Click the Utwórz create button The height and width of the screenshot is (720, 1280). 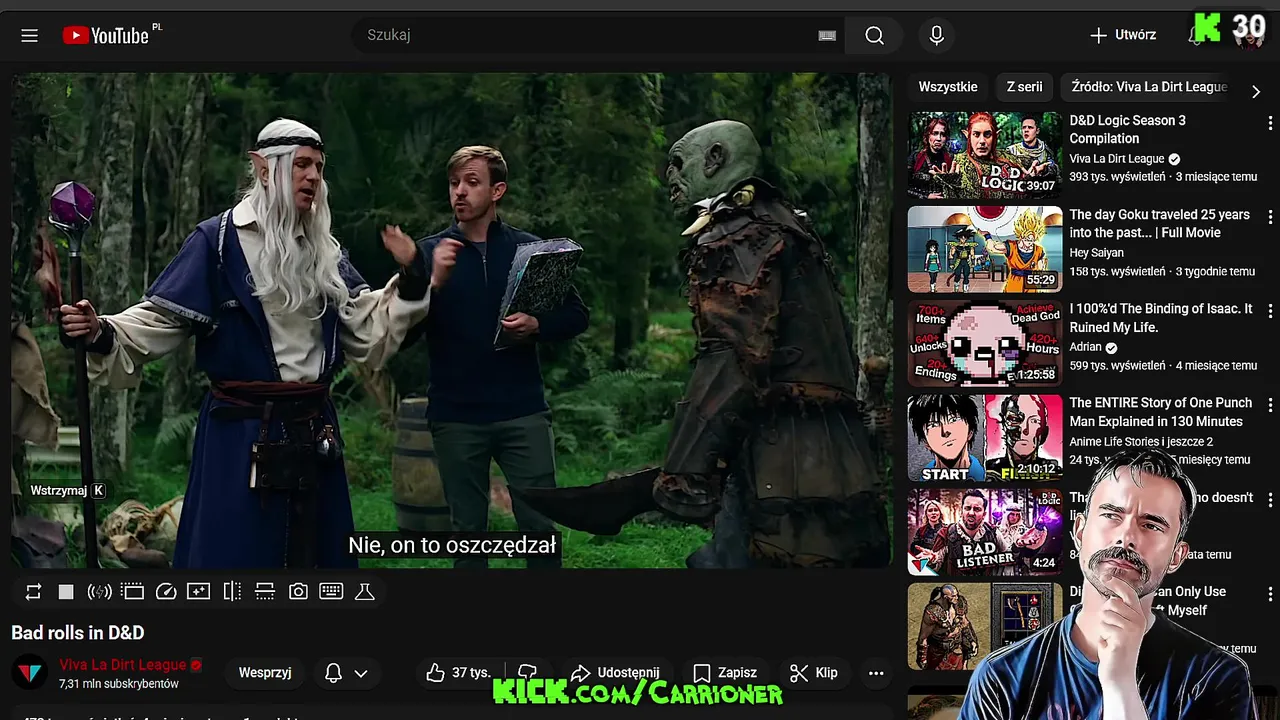tap(1123, 35)
